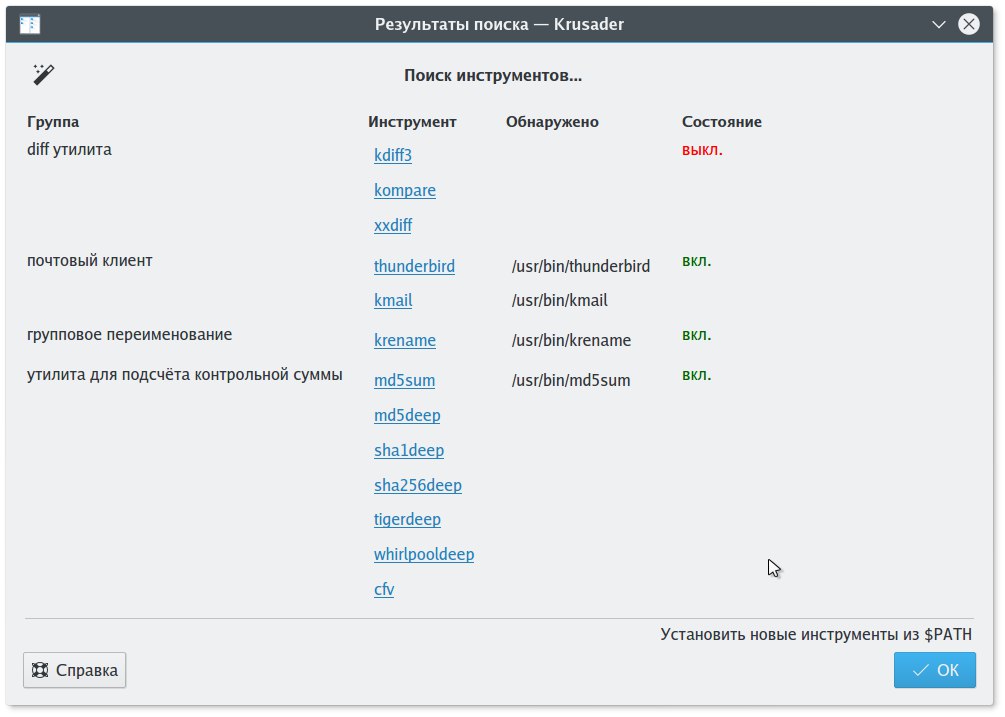Follow the xxdiff link
This screenshot has height=717, width=1005.
[393, 225]
